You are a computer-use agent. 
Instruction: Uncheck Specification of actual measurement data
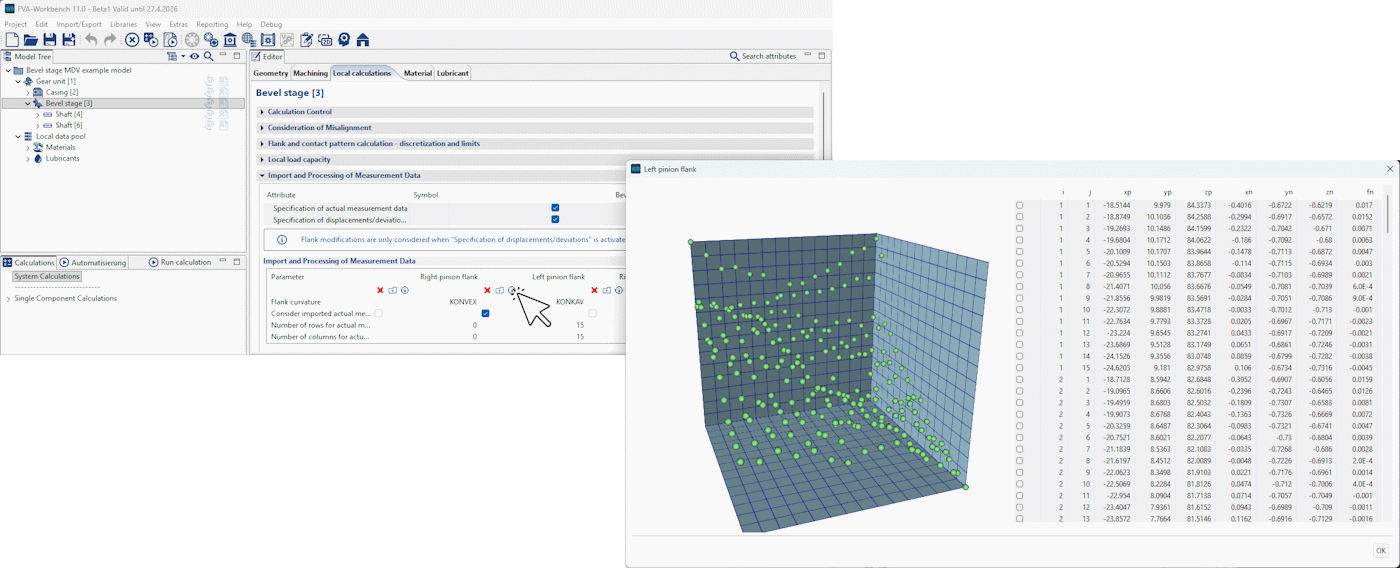555,208
